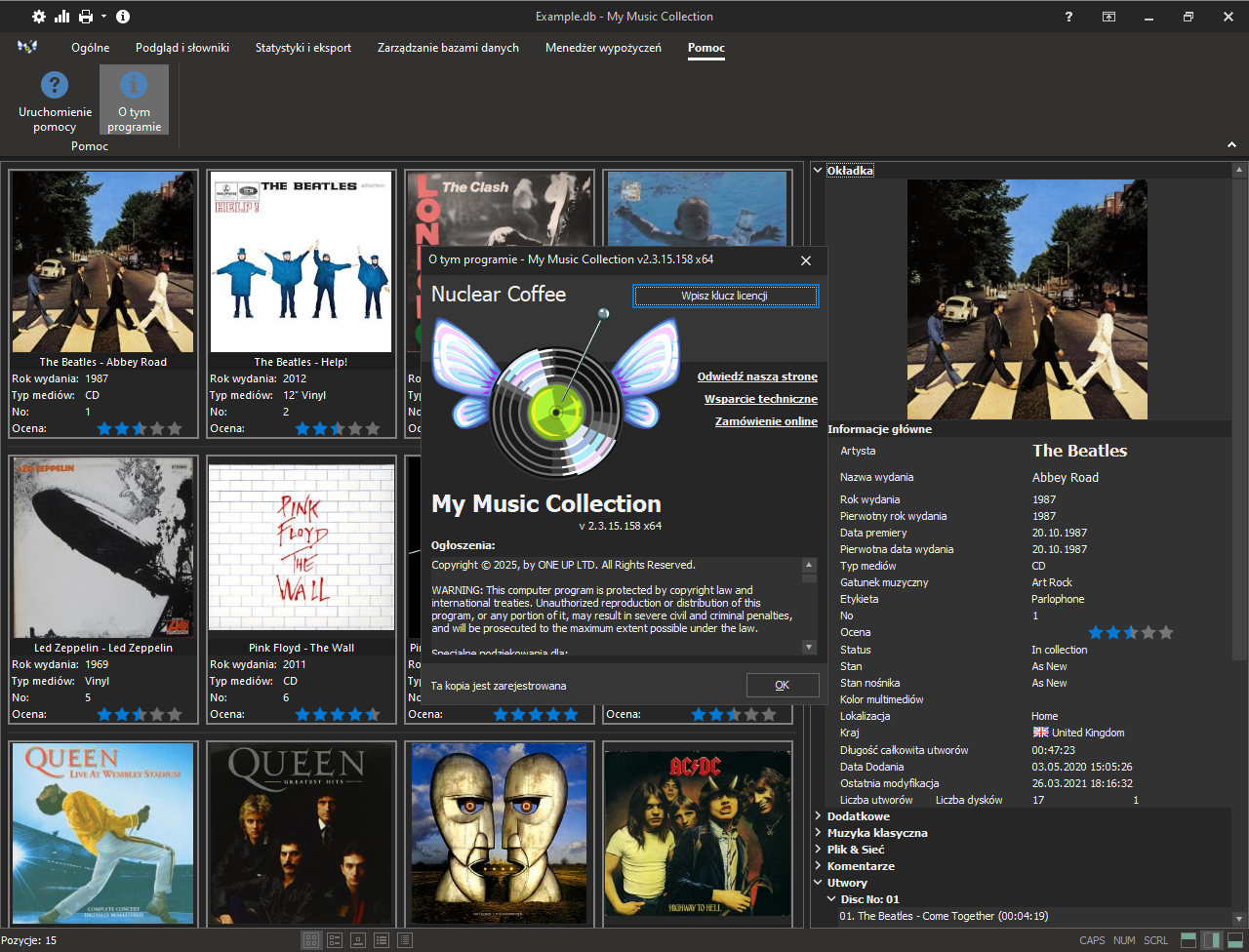Click the announcements scroll down arrow

[809, 647]
